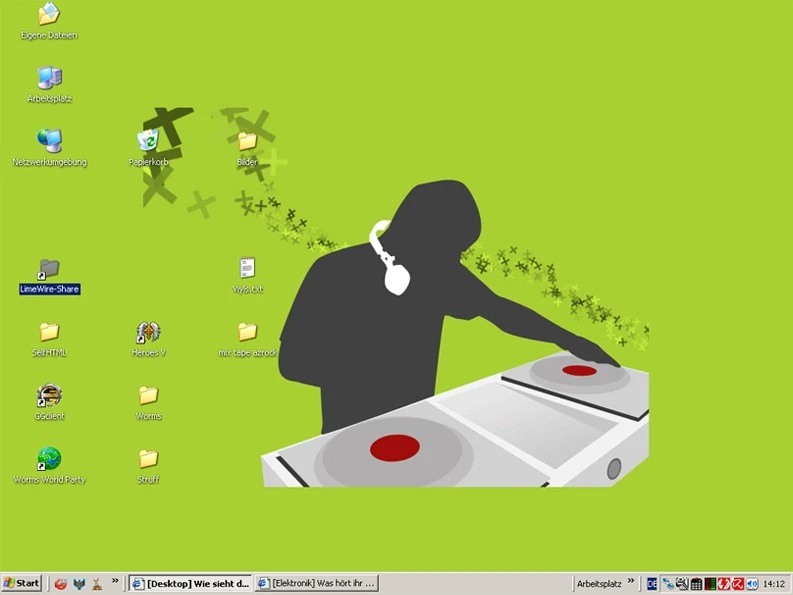Expand the Arbeitsplatz toolbar chevron

point(631,581)
